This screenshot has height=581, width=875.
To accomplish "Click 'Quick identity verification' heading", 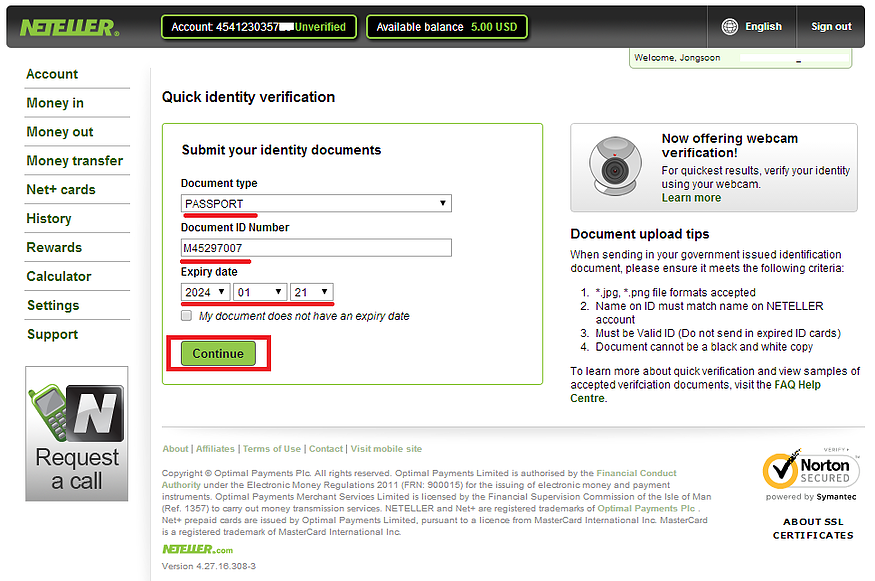I will 248,97.
